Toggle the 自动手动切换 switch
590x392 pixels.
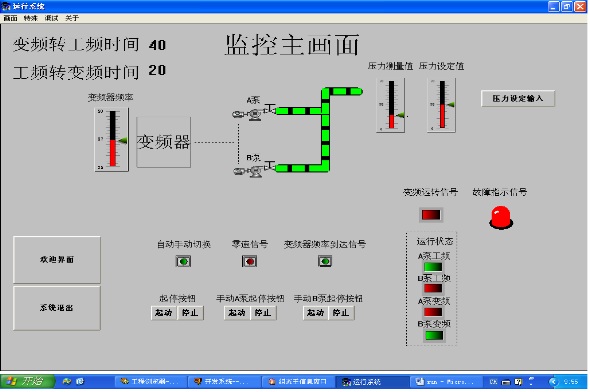point(183,261)
